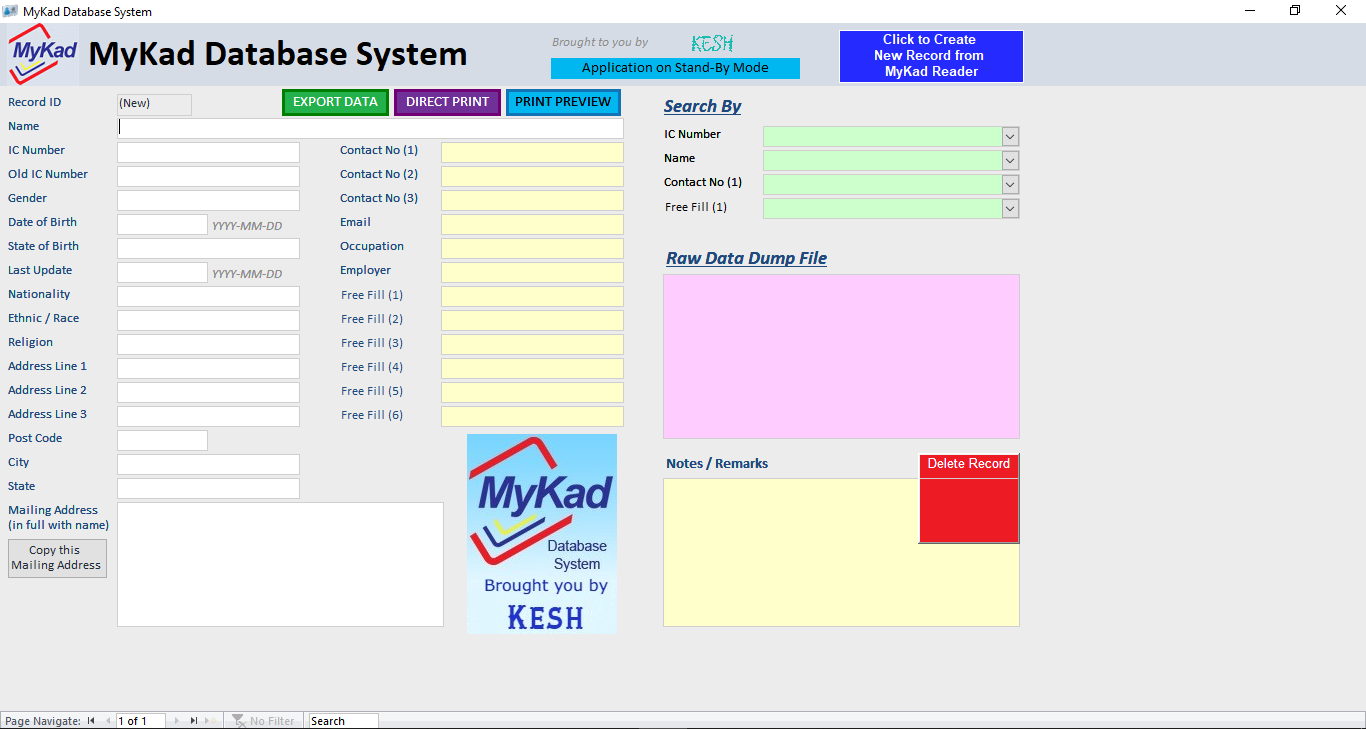Click the MyKad logo in header

43,55
